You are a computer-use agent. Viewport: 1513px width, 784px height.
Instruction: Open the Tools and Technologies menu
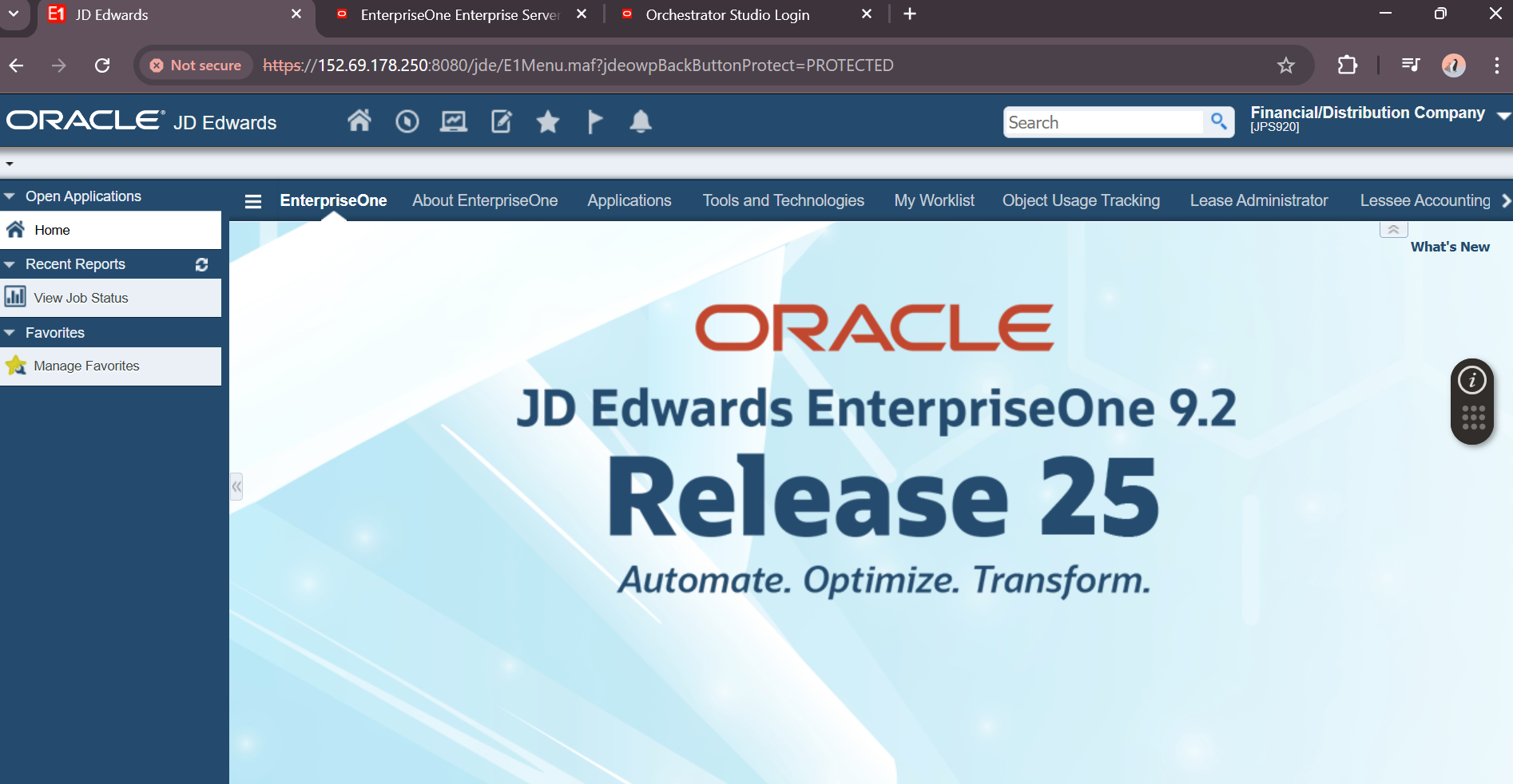[783, 200]
